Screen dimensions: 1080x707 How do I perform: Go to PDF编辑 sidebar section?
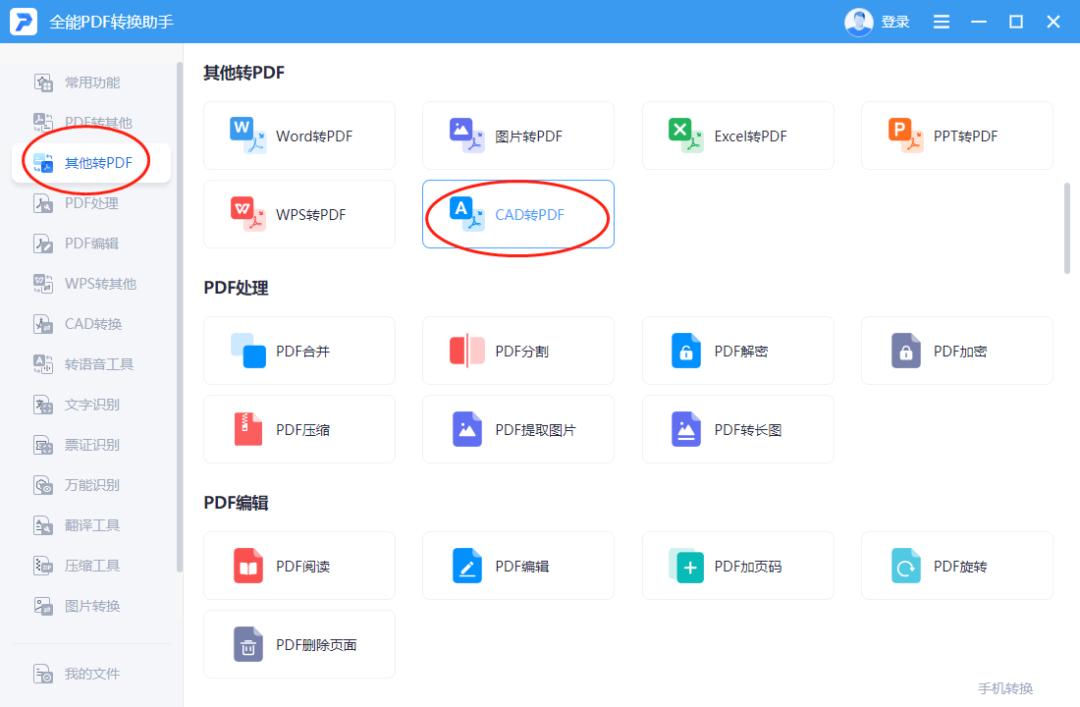point(91,243)
